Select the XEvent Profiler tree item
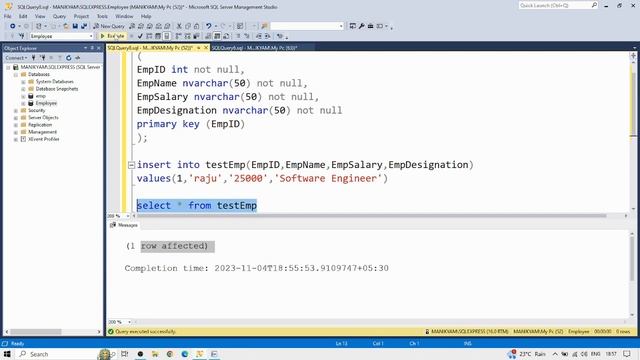 43,139
